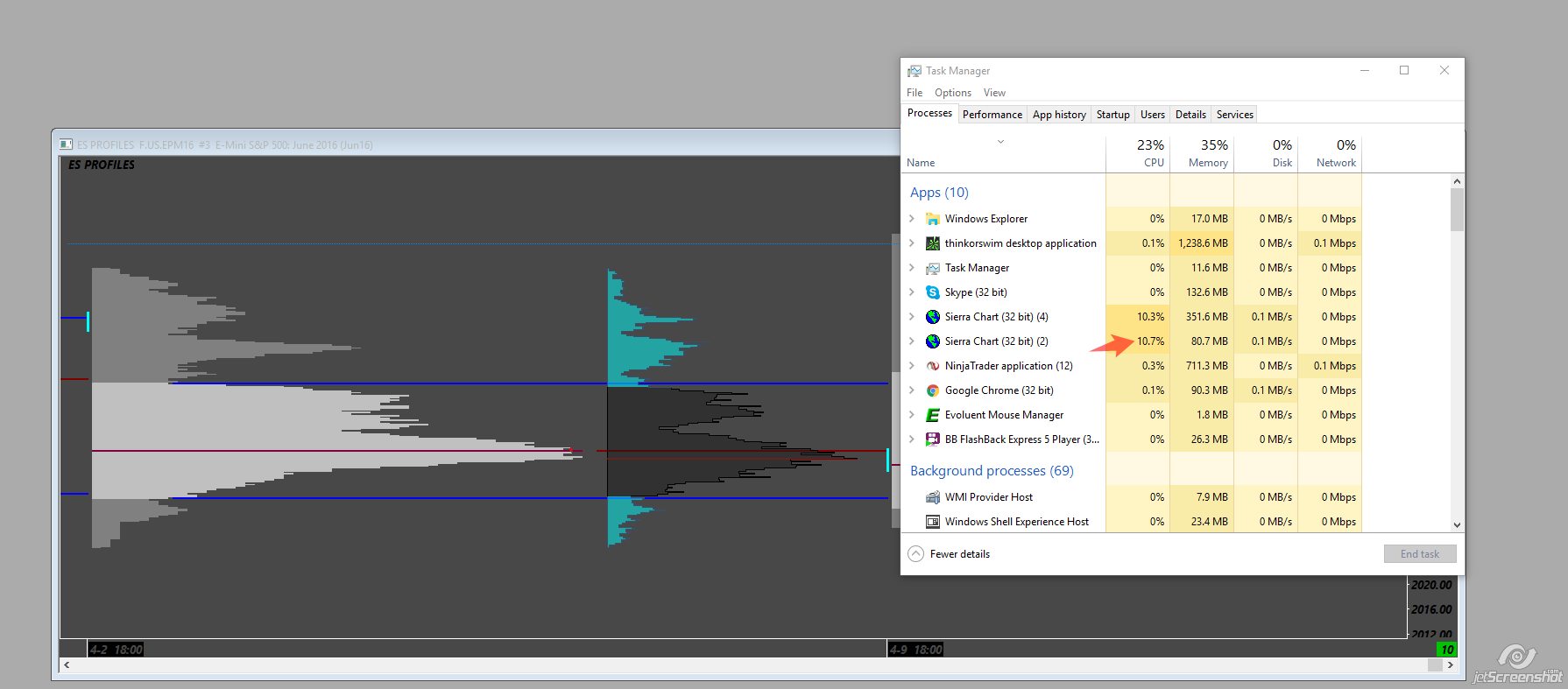Image resolution: width=1568 pixels, height=689 pixels.
Task: Click the 2016.00 price axis label
Action: click(x=1432, y=609)
